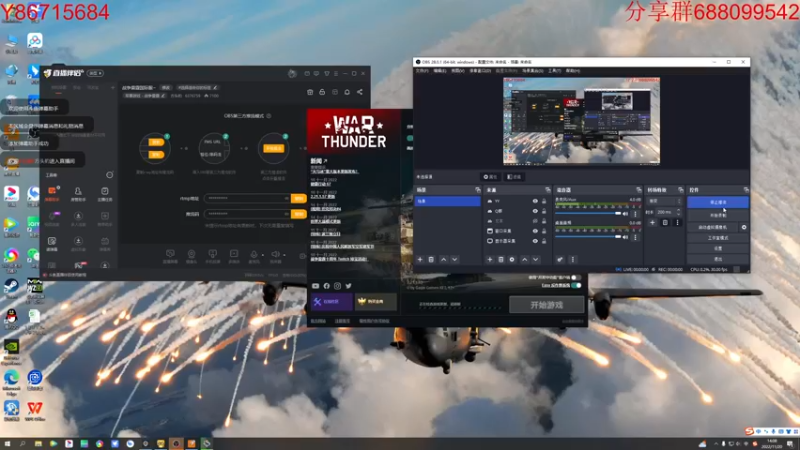Open the transition type dropdown in OBS

(664, 201)
